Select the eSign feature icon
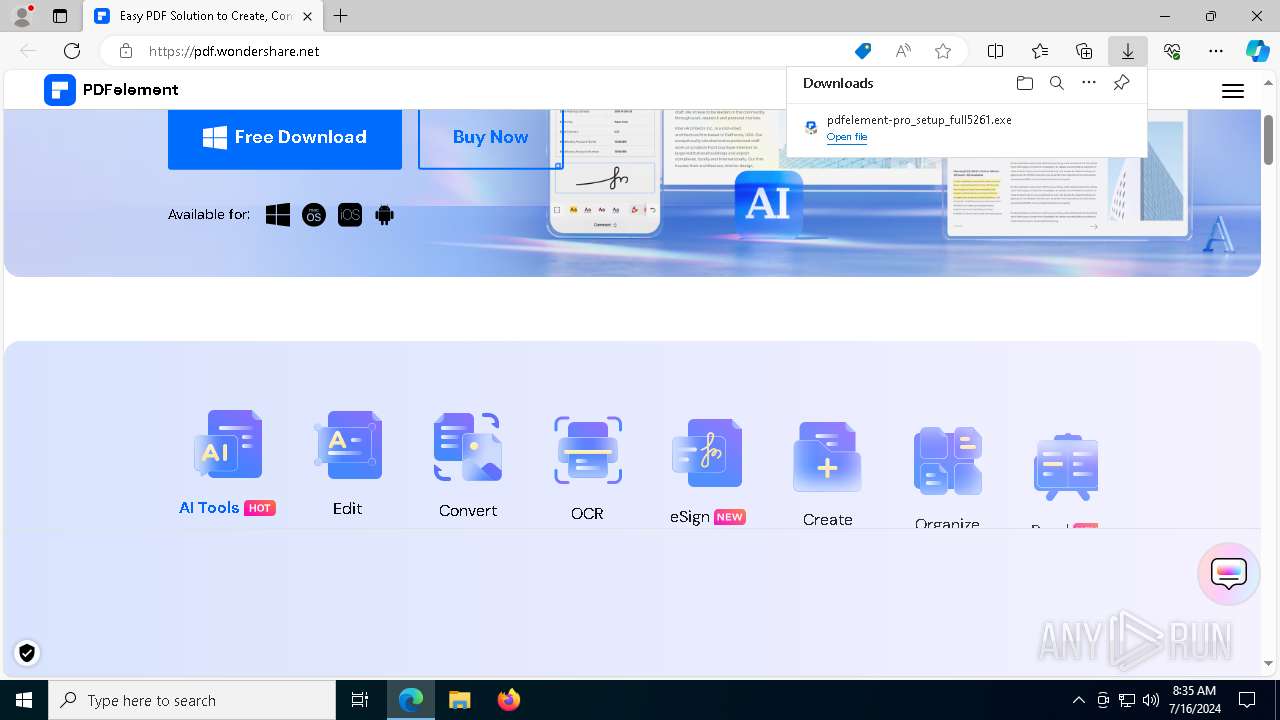The height and width of the screenshot is (720, 1280). (707, 453)
